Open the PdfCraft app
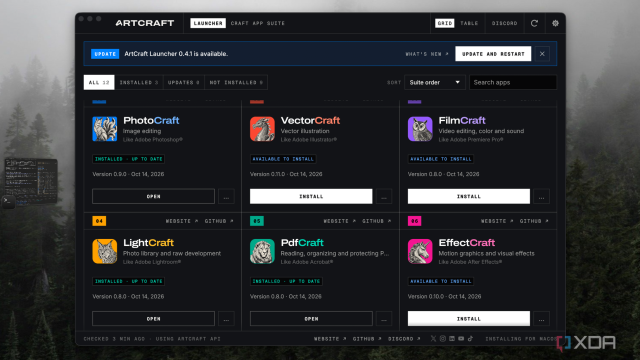 [311, 319]
